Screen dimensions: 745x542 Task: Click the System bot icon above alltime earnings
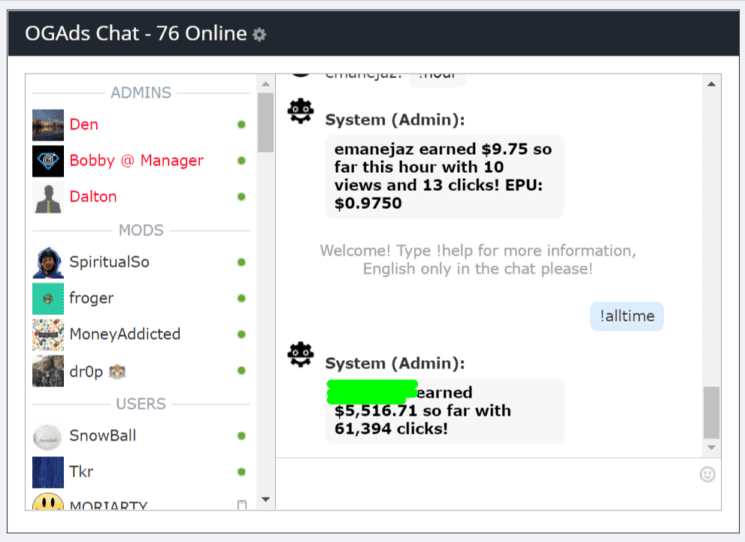point(301,355)
